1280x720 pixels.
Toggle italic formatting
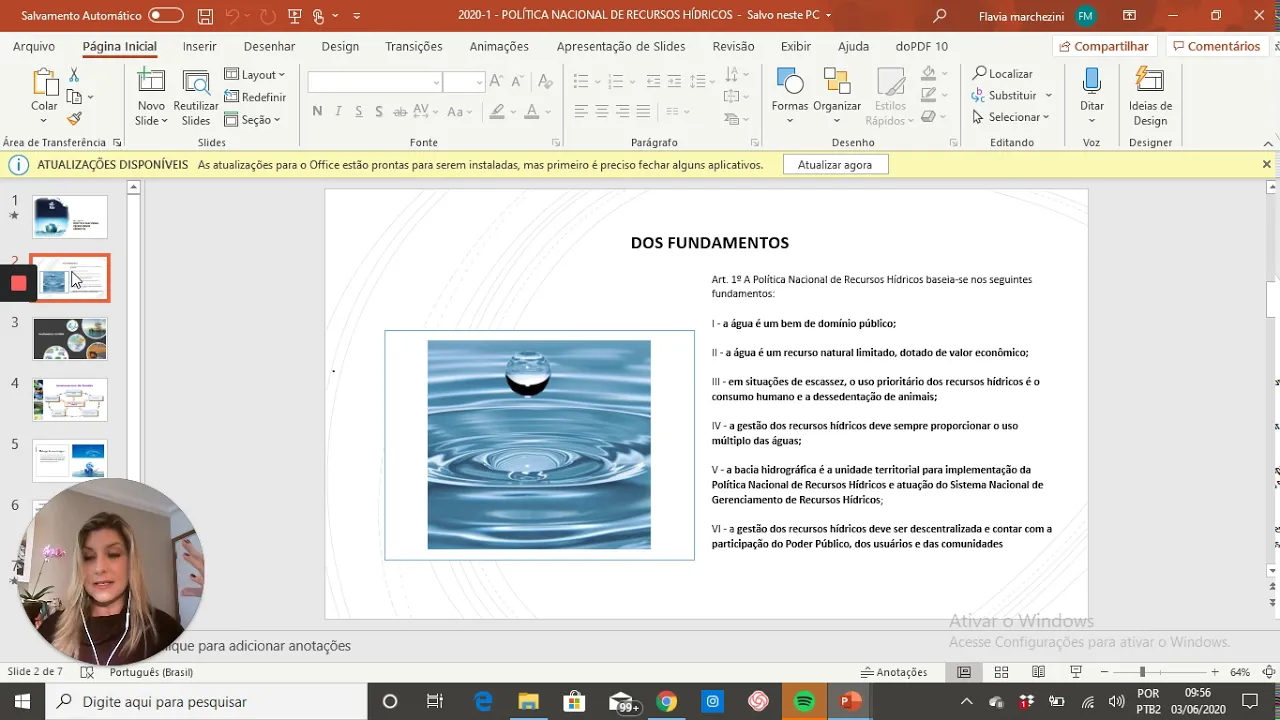click(x=338, y=112)
